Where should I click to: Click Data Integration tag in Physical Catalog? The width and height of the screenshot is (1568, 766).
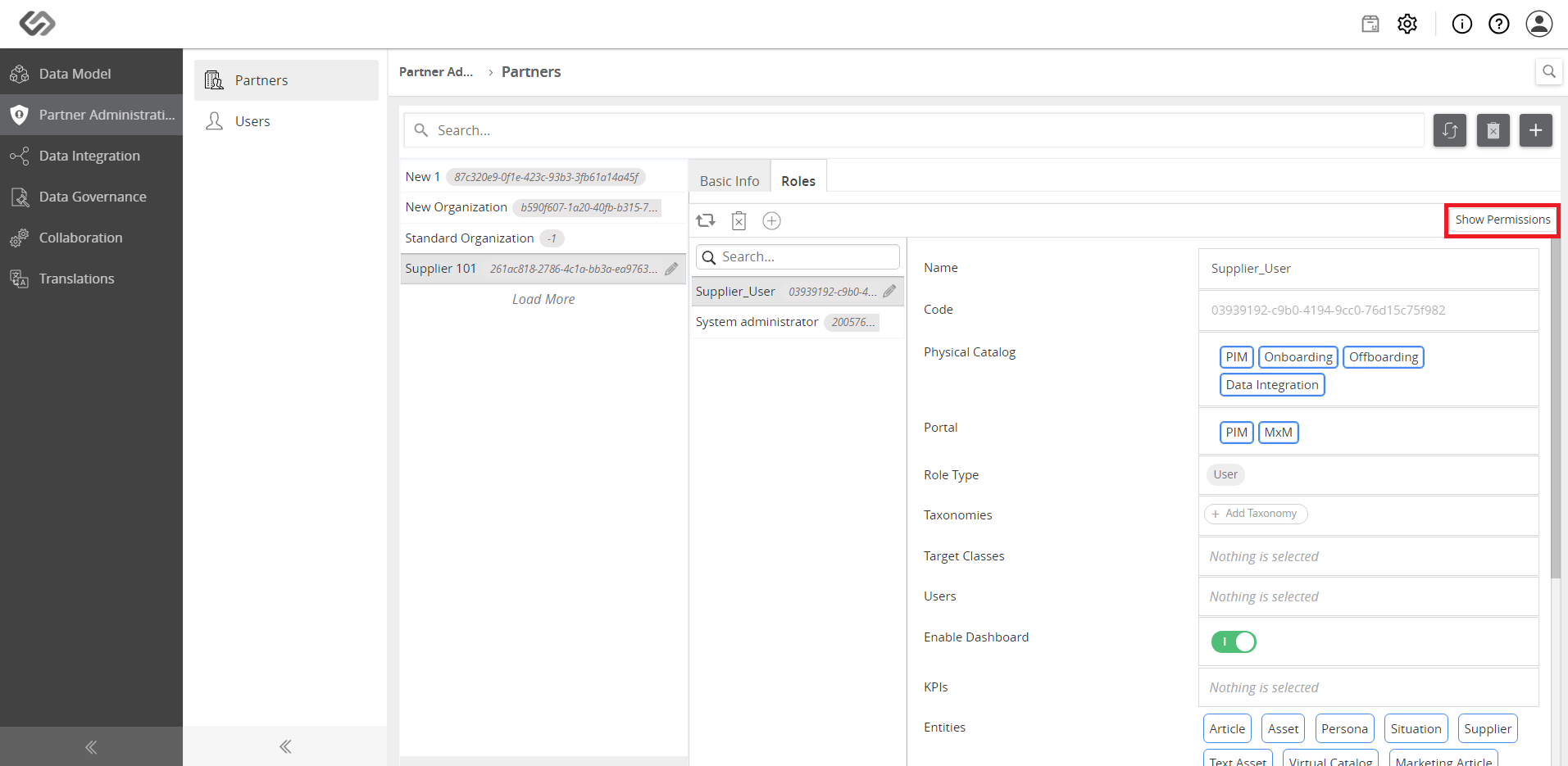pyautogui.click(x=1272, y=385)
